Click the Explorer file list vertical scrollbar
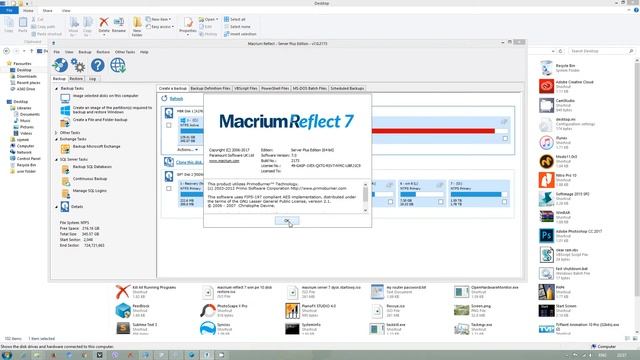Viewport: 640px width, 360px height. pos(637,196)
